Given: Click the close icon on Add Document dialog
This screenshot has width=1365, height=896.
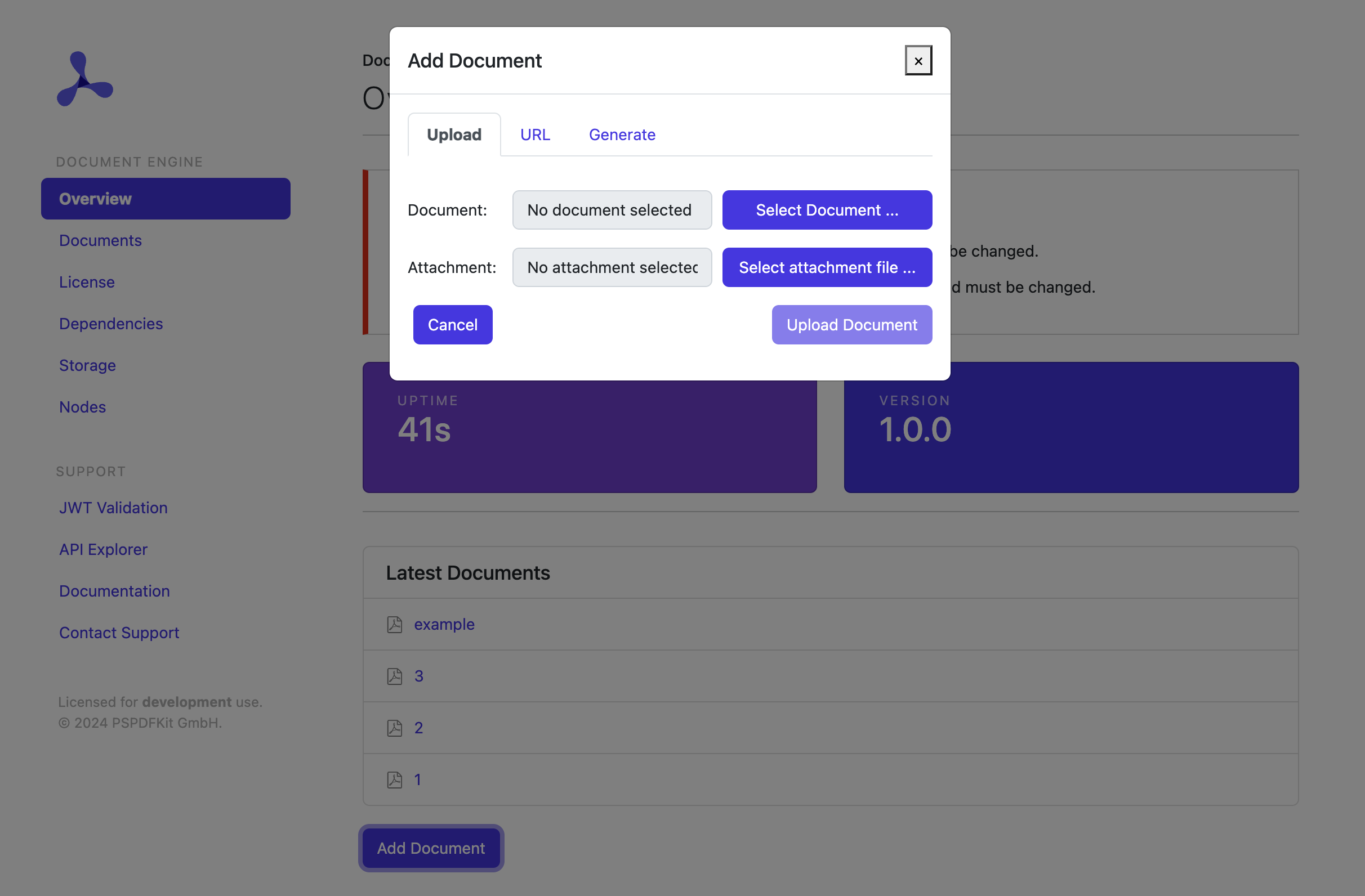Looking at the screenshot, I should coord(918,60).
